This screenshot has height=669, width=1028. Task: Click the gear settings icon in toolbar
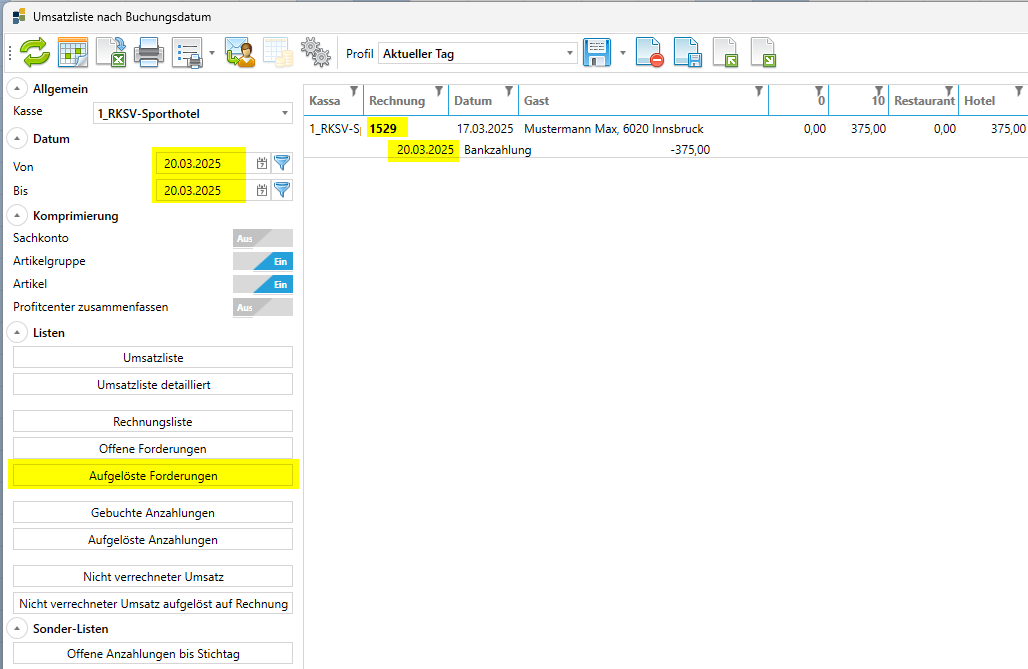click(x=316, y=53)
